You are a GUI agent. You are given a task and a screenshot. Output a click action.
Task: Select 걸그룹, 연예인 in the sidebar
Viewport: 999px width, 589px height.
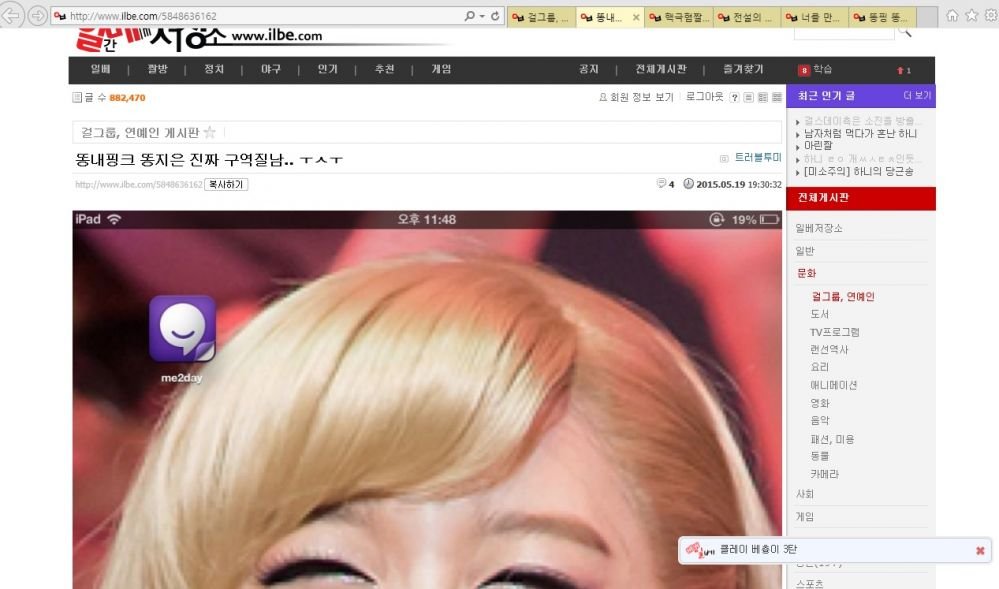pyautogui.click(x=843, y=296)
